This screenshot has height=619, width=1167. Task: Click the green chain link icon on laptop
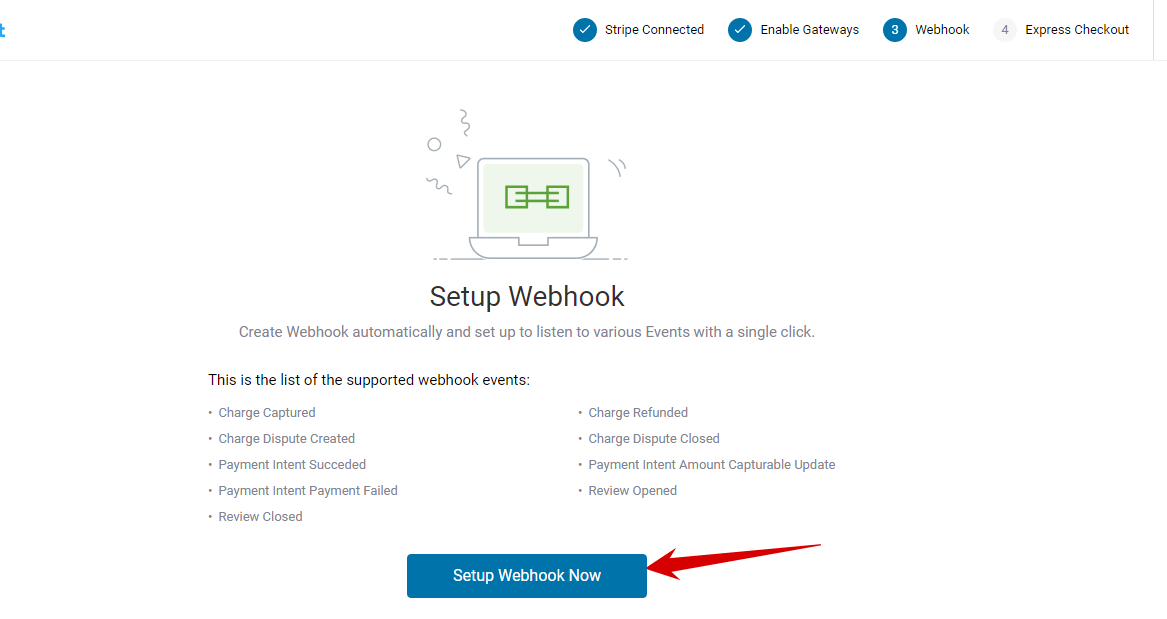click(537, 197)
